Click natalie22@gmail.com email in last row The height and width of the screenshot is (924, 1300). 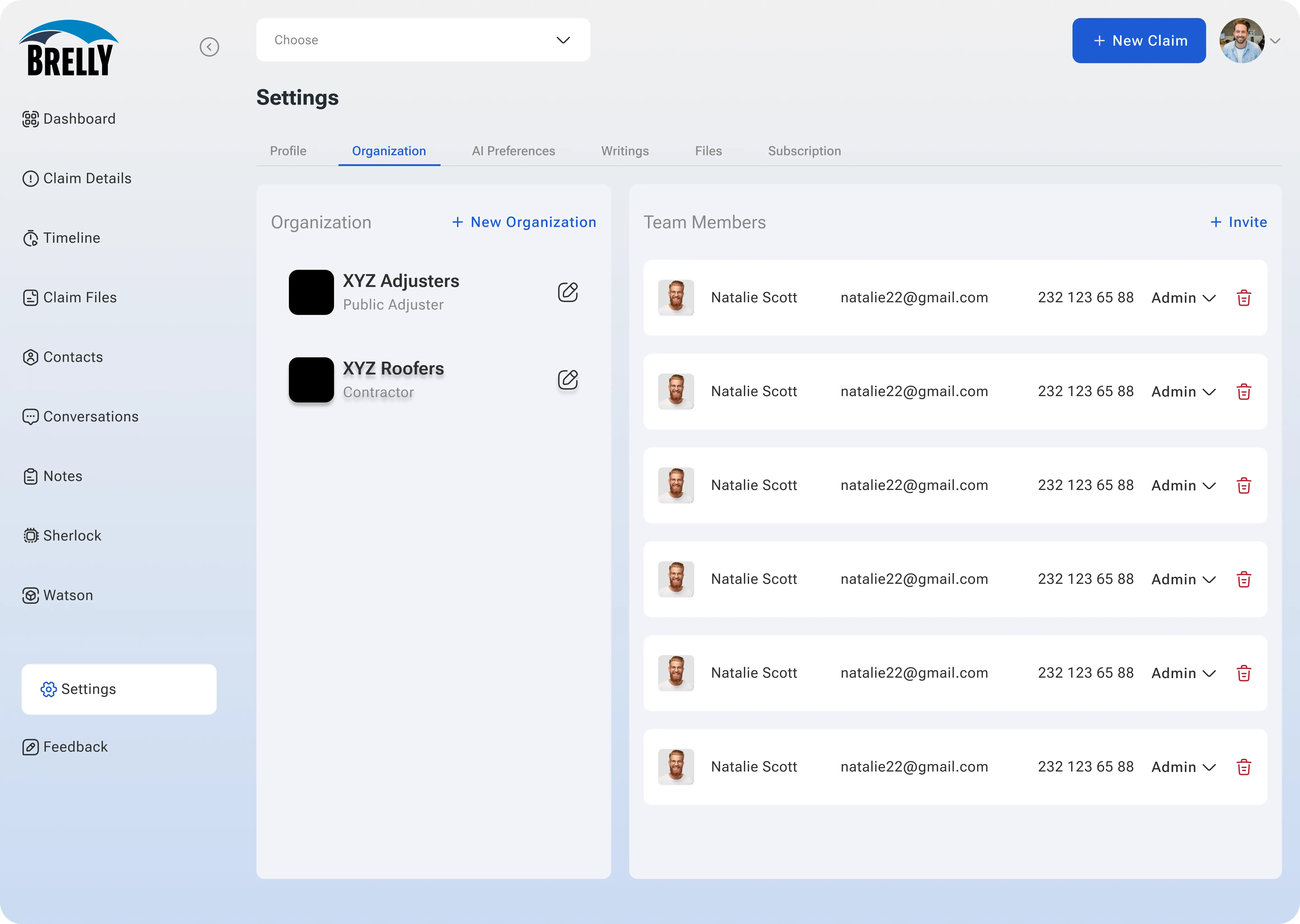pyautogui.click(x=914, y=767)
